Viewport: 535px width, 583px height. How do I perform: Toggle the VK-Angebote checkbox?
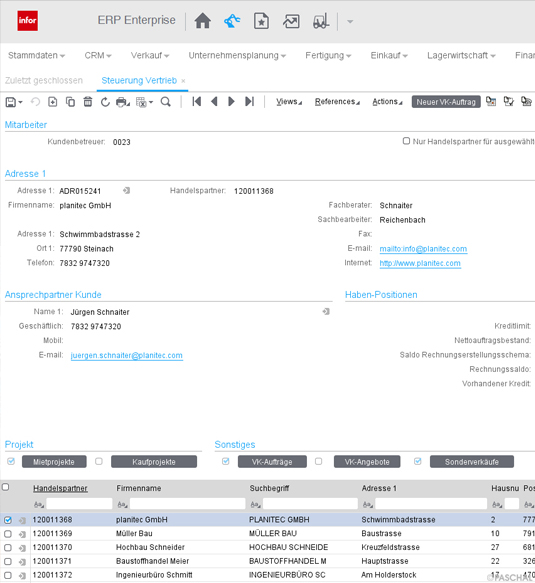[x=318, y=461]
